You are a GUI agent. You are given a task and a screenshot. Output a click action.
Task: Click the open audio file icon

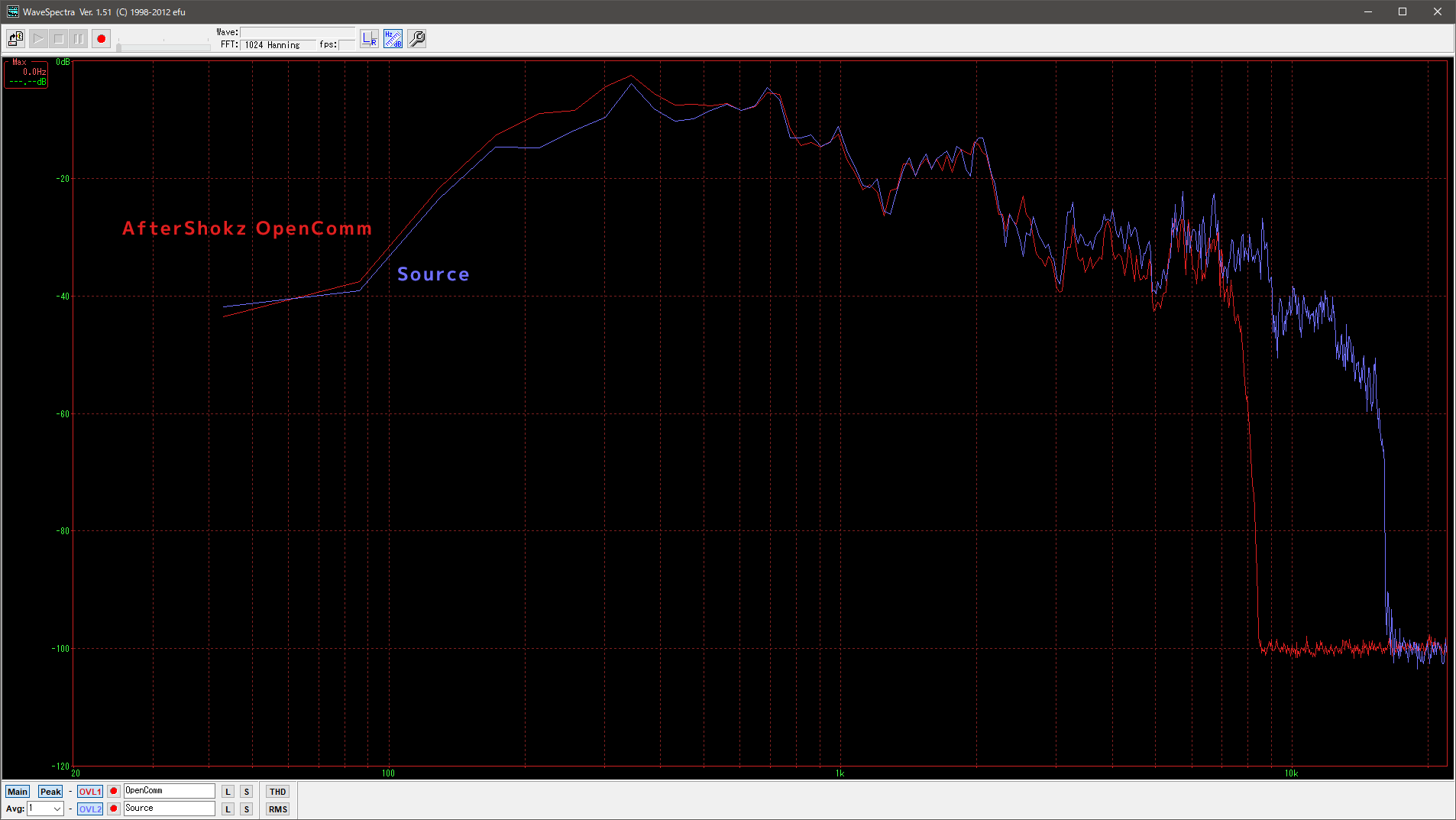pos(15,38)
